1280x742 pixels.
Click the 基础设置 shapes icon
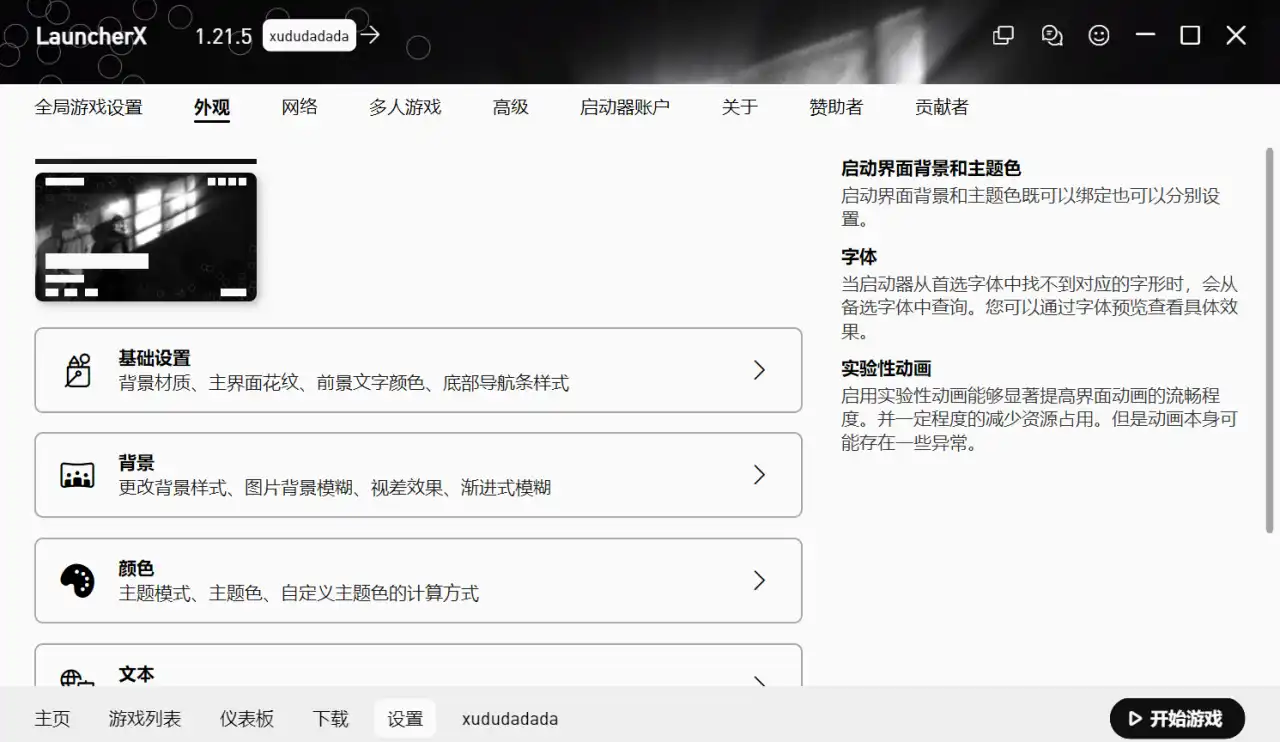[78, 370]
